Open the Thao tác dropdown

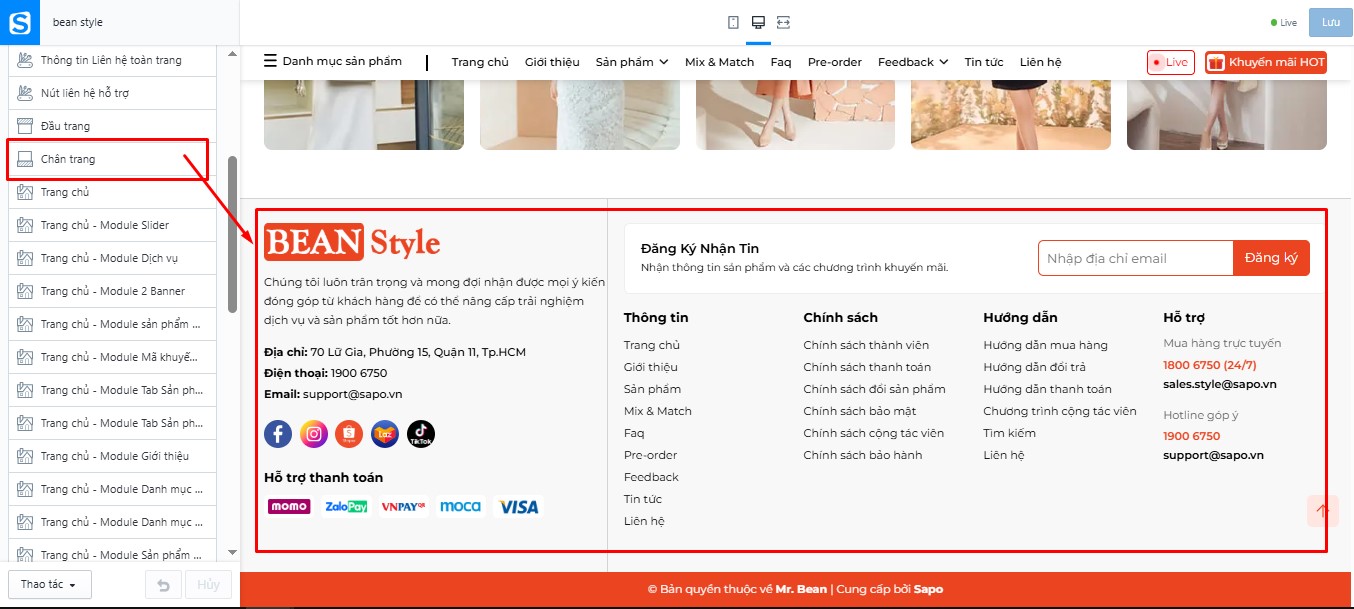pyautogui.click(x=49, y=584)
